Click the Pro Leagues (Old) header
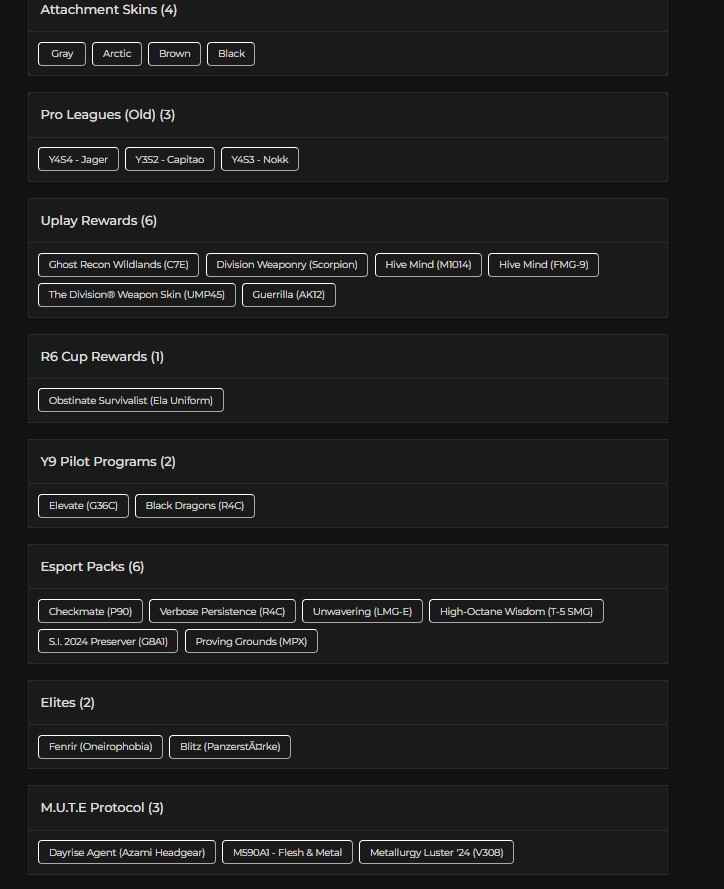Screen dimensions: 724x889 tap(107, 115)
